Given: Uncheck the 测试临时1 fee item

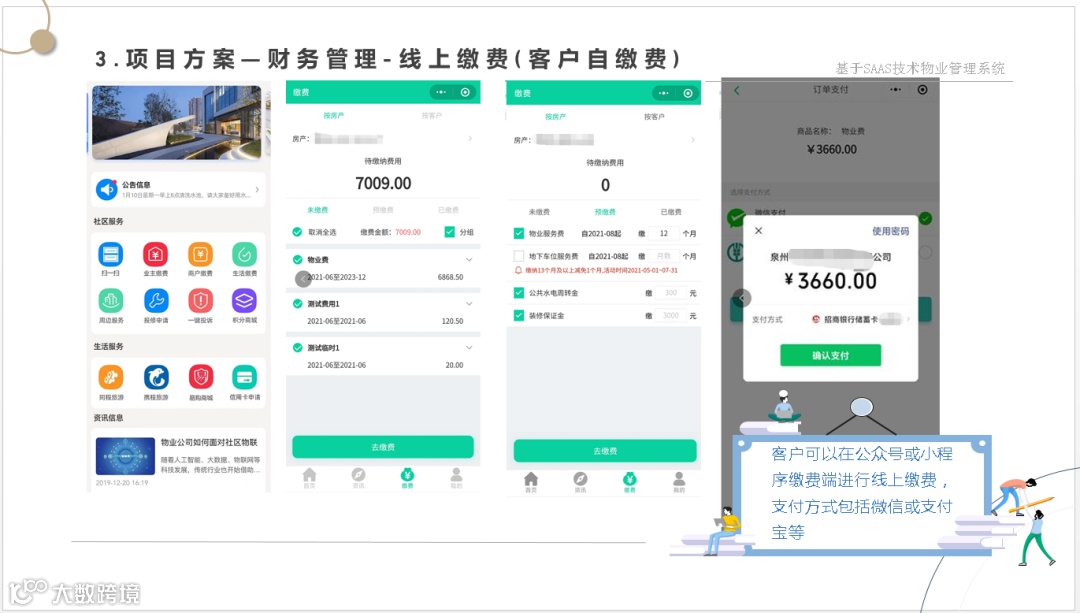Looking at the screenshot, I should point(298,348).
